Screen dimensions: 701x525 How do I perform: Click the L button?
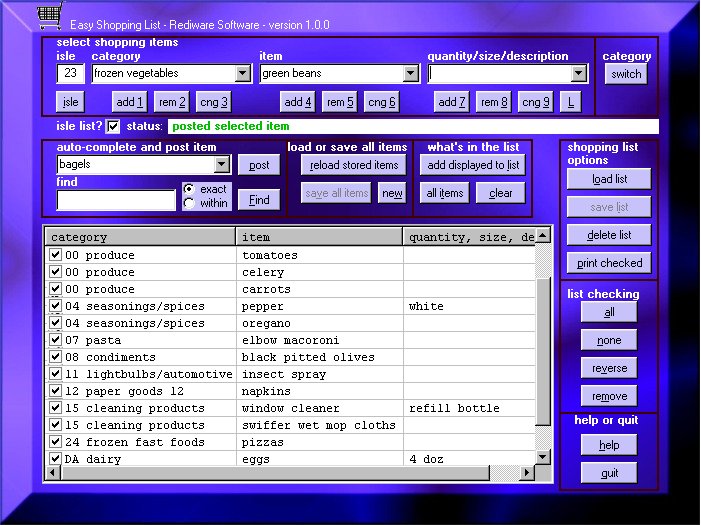click(x=571, y=102)
